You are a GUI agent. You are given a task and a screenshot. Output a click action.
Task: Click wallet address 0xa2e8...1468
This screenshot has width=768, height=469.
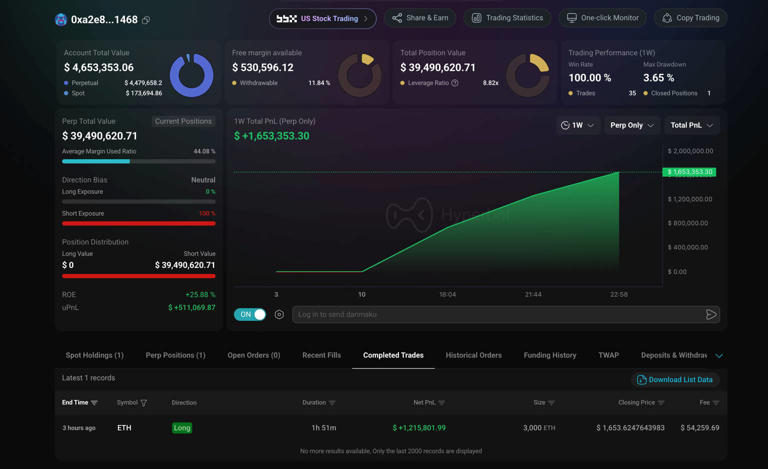click(x=104, y=20)
